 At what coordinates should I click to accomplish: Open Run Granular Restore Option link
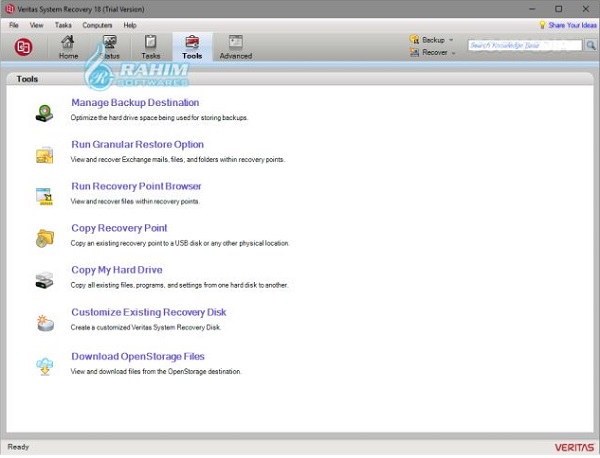(x=137, y=144)
